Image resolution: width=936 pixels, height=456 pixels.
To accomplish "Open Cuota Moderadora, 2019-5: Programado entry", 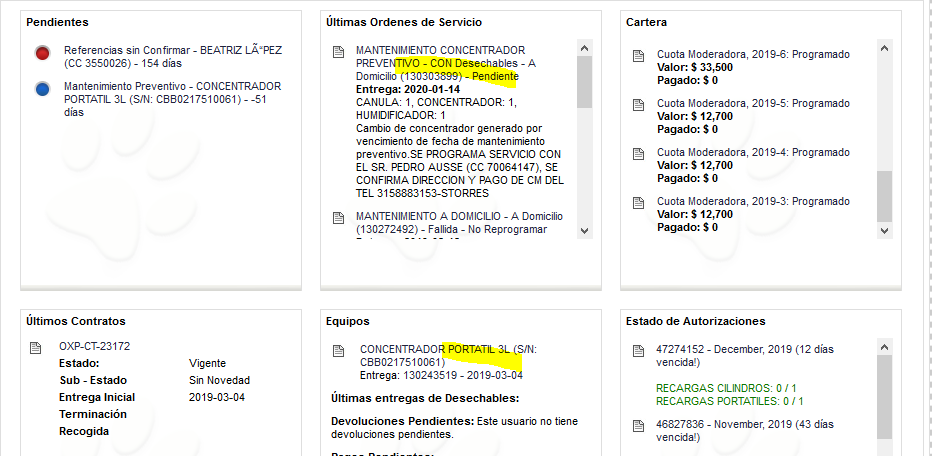I will [753, 103].
